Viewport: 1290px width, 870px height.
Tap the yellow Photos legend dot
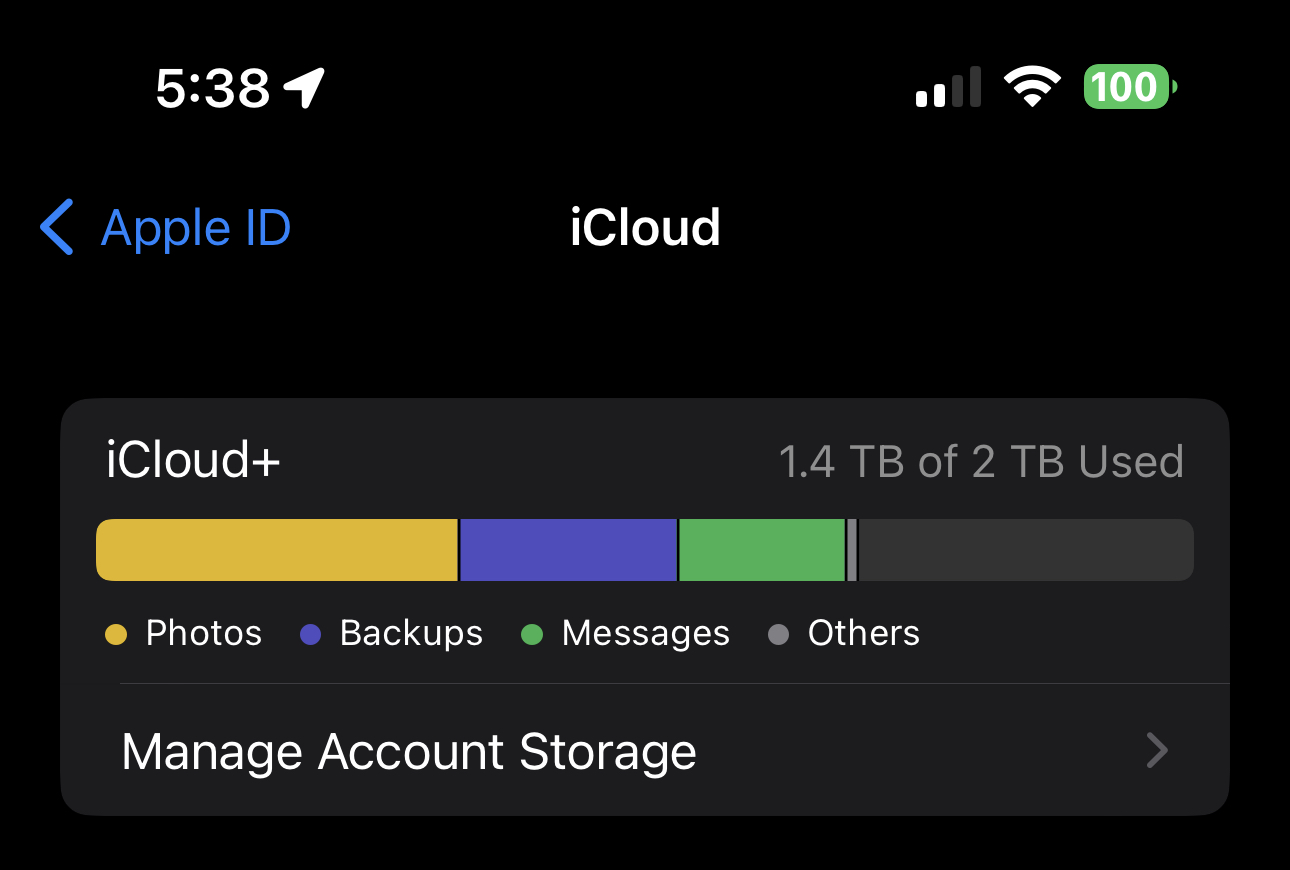(x=117, y=634)
